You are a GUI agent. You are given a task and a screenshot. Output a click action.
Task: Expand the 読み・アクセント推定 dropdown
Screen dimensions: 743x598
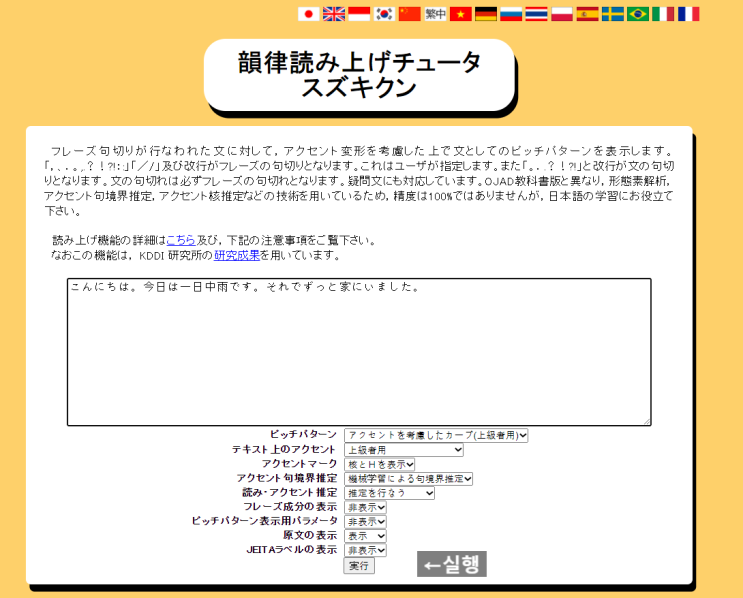(x=389, y=493)
